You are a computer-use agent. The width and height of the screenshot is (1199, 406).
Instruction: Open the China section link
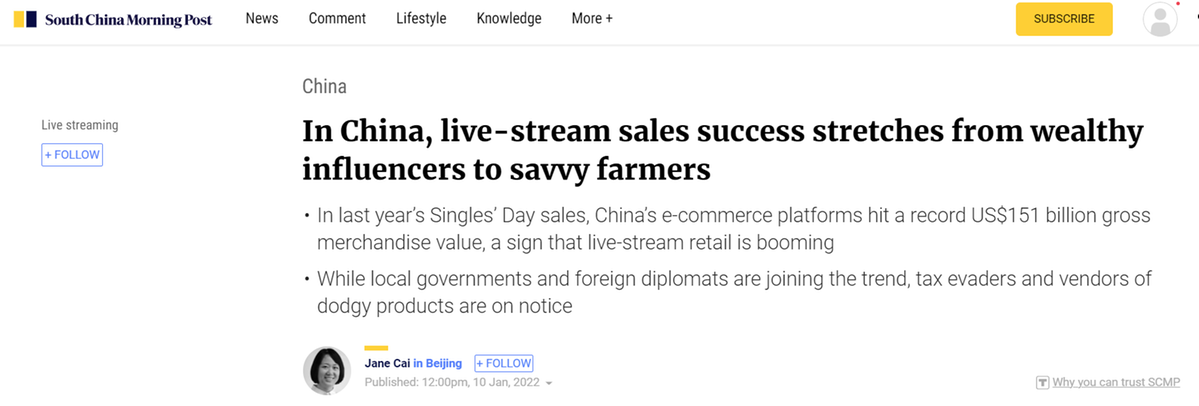point(324,86)
